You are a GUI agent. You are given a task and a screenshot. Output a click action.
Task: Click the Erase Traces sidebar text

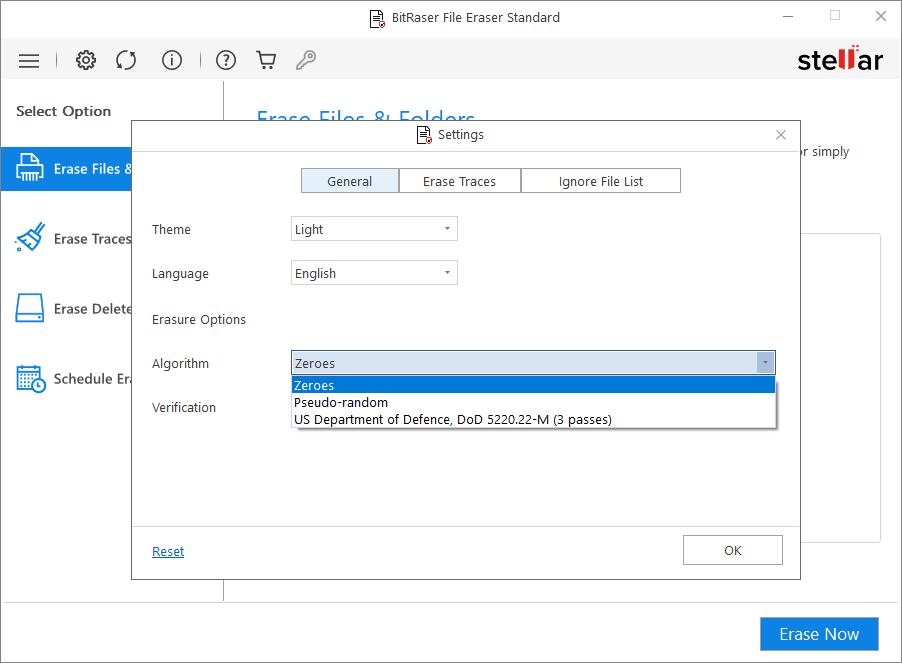pos(93,239)
